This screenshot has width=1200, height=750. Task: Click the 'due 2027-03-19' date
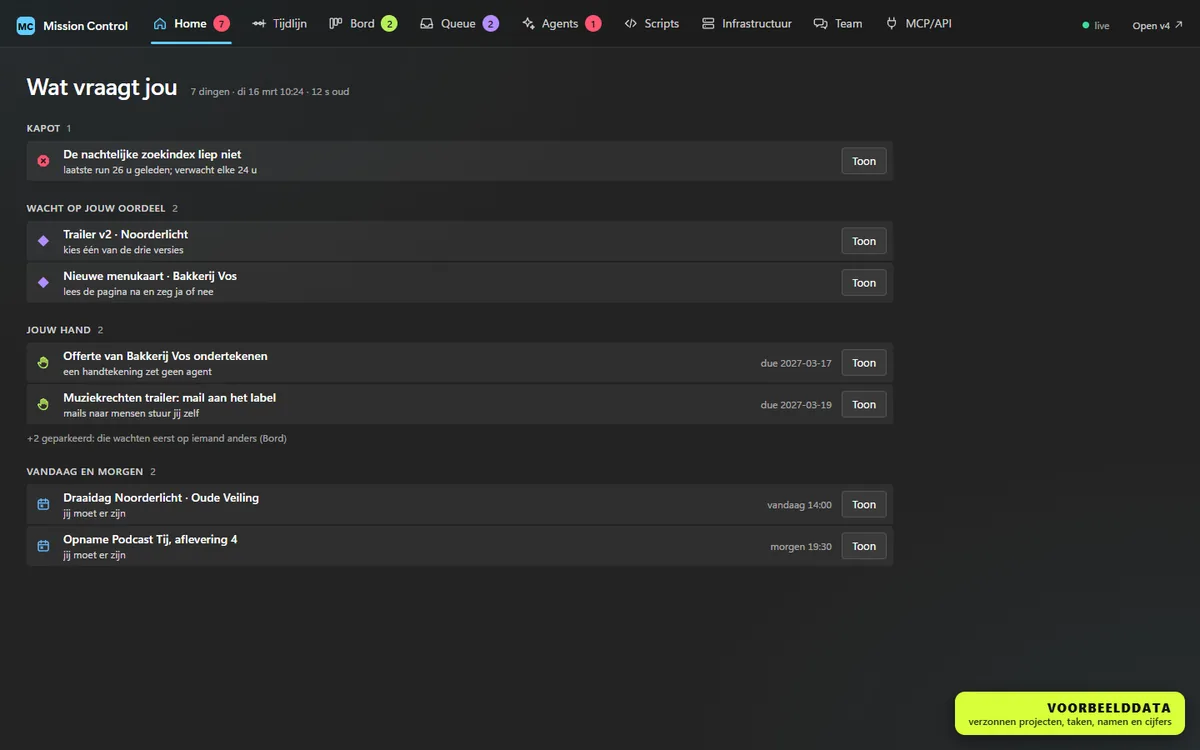pyautogui.click(x=796, y=405)
